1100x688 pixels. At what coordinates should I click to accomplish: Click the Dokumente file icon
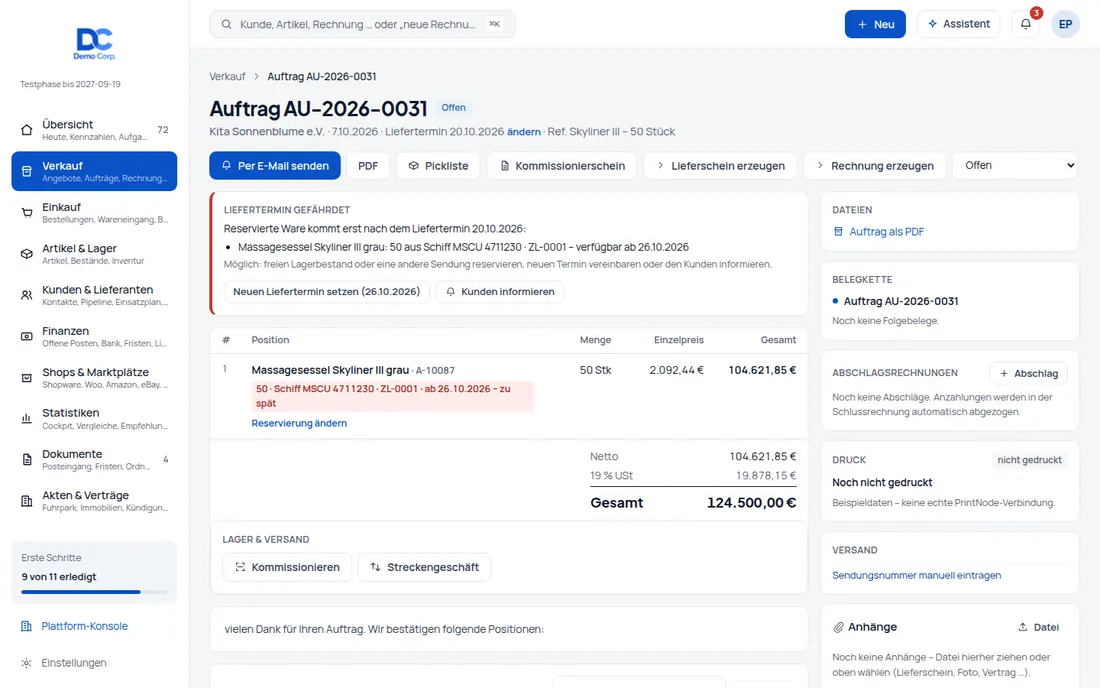pos(27,460)
